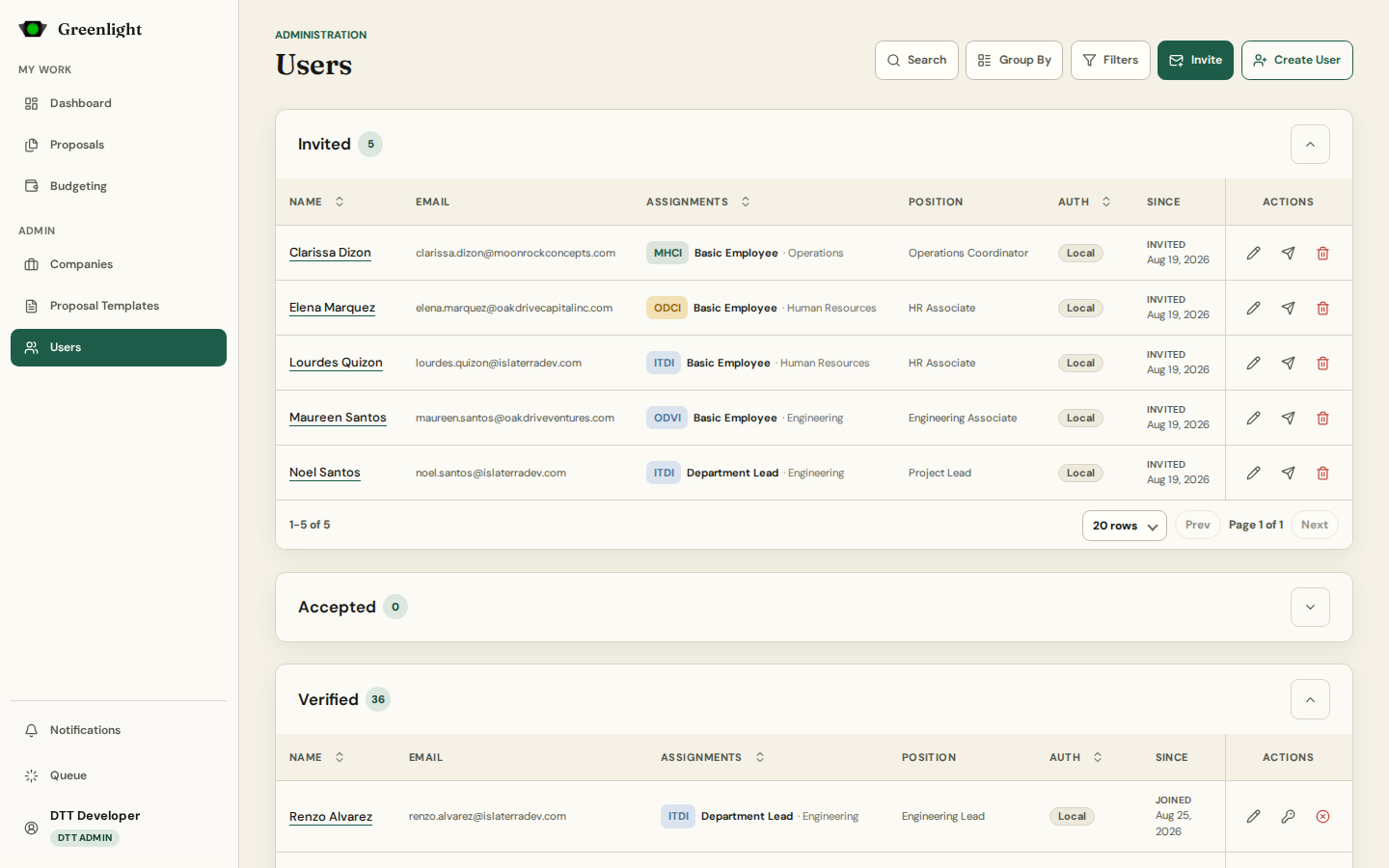
Task: Edit Clarissa Dizon with pencil icon
Action: (x=1253, y=253)
